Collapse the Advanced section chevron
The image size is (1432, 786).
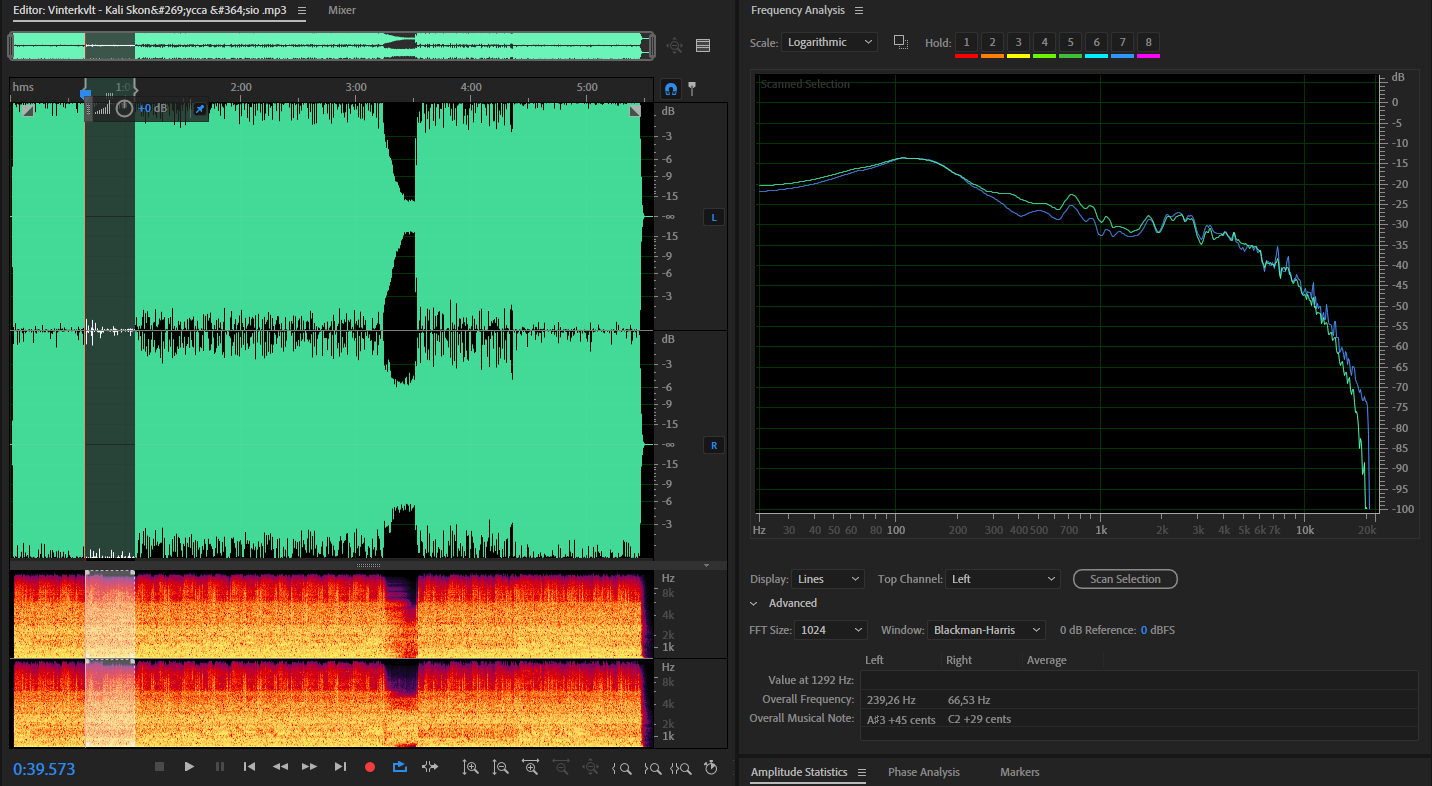[x=754, y=603]
